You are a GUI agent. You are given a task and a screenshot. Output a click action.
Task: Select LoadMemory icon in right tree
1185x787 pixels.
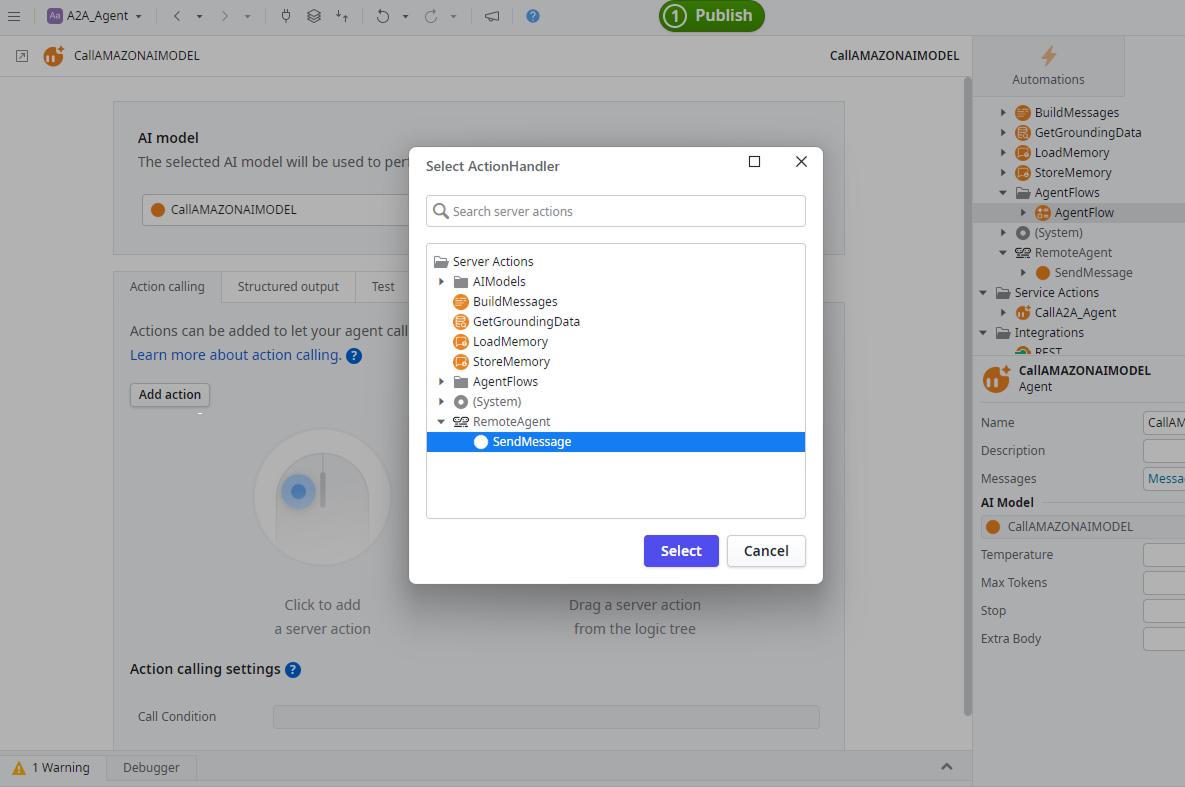click(1023, 153)
